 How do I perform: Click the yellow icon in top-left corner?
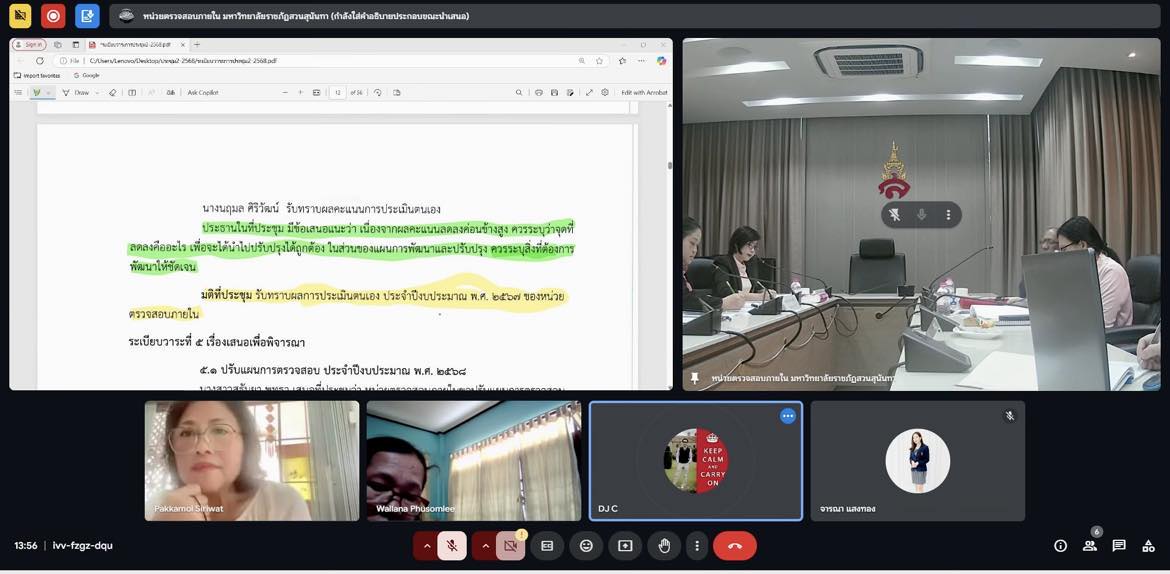tap(20, 16)
